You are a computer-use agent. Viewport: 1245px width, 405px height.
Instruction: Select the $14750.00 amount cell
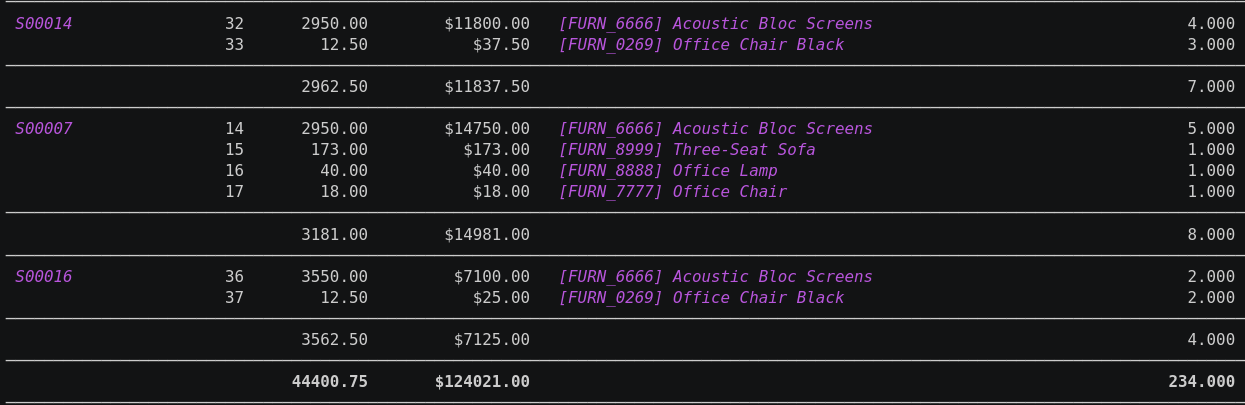click(x=487, y=129)
